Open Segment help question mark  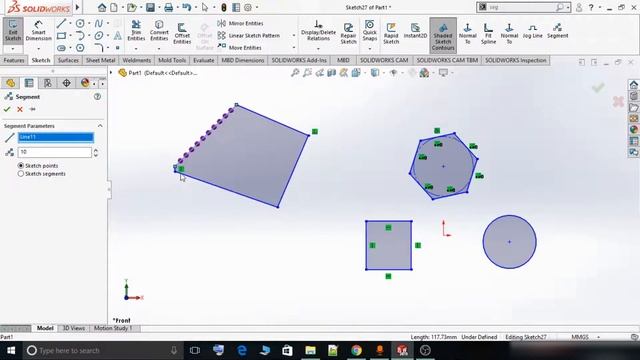click(97, 97)
